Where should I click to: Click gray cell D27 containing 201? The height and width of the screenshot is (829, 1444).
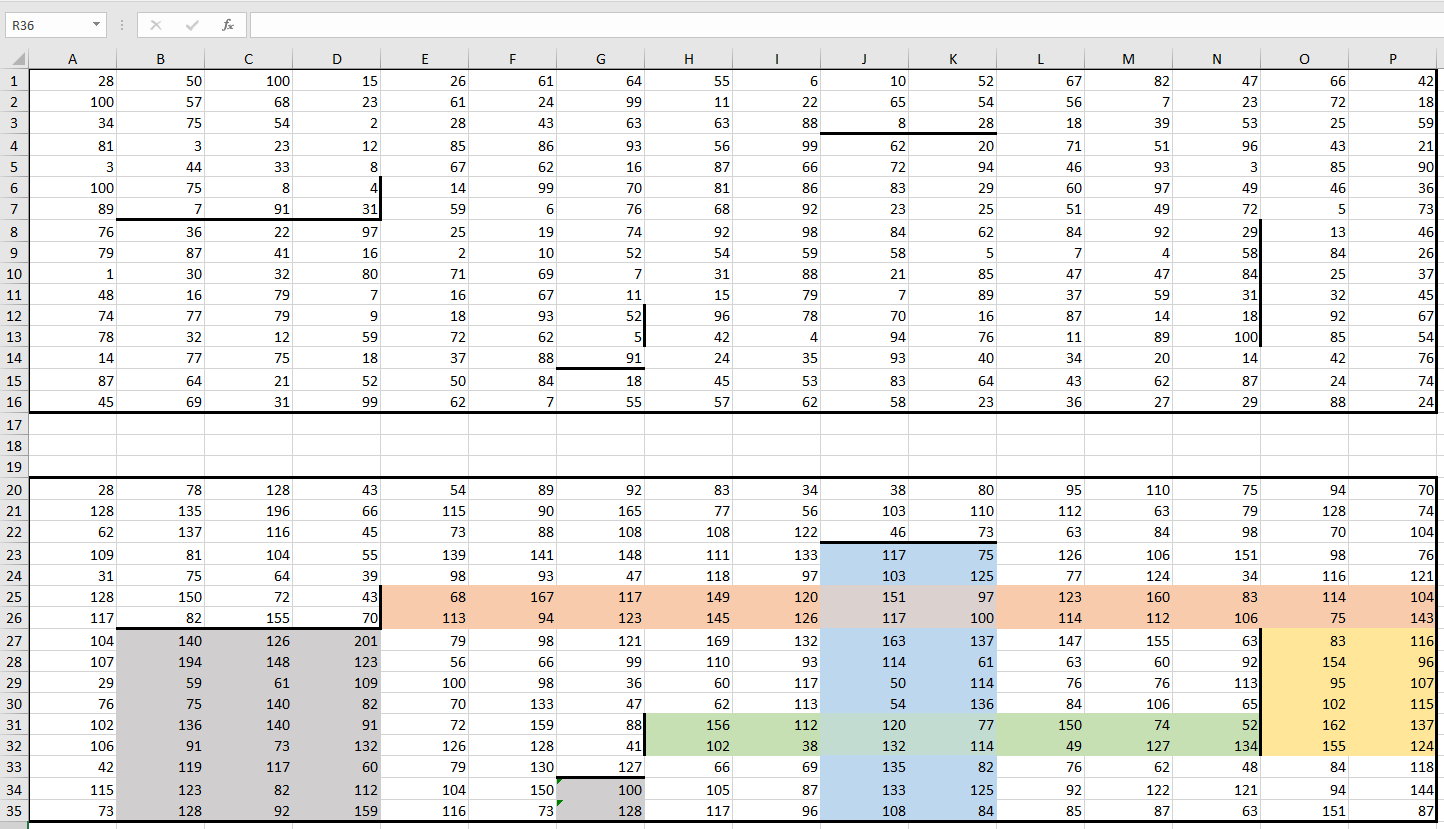pyautogui.click(x=336, y=640)
